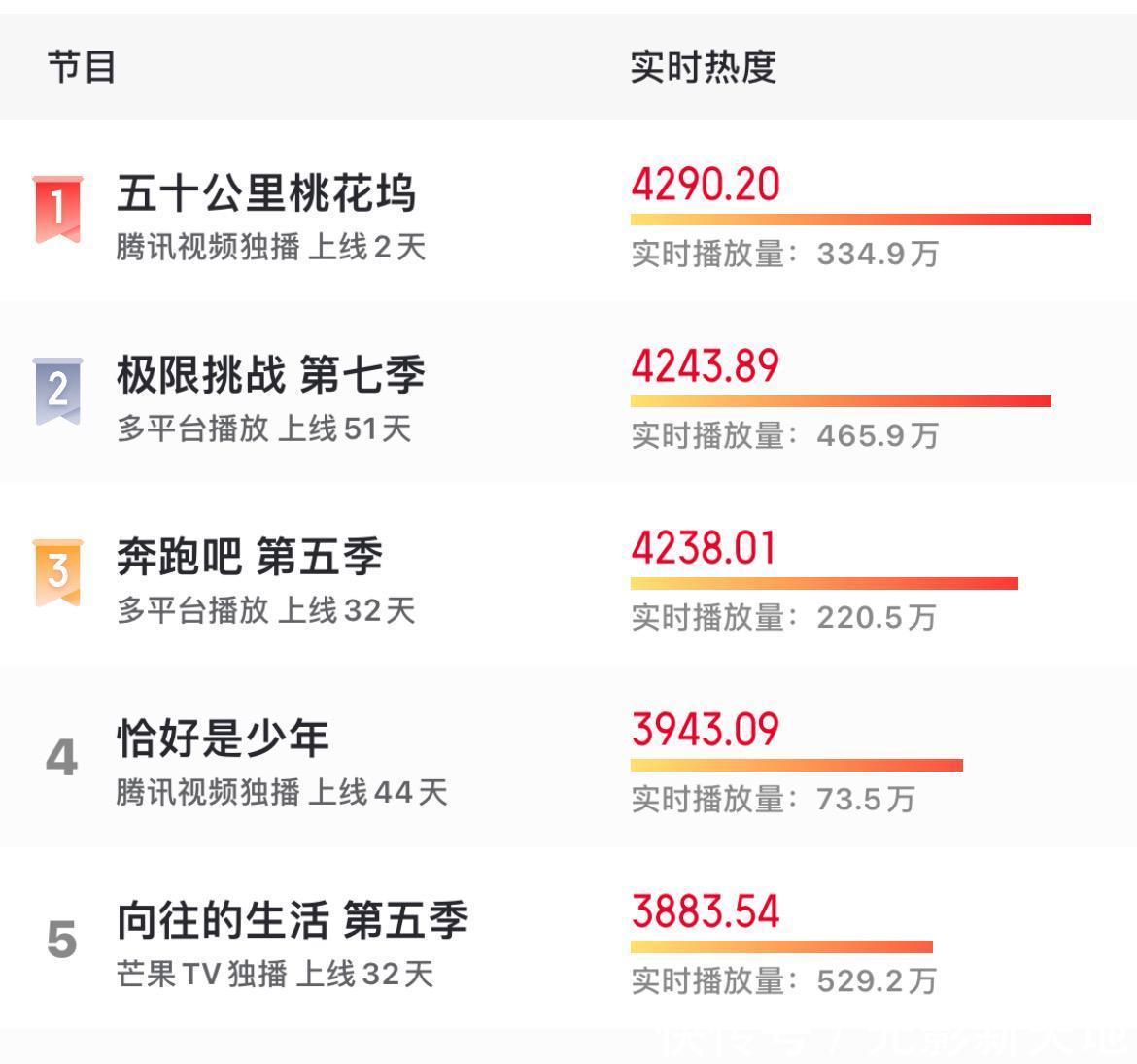Select the heat score 4290.20
Viewport: 1137px width, 1064px height.
(x=705, y=185)
